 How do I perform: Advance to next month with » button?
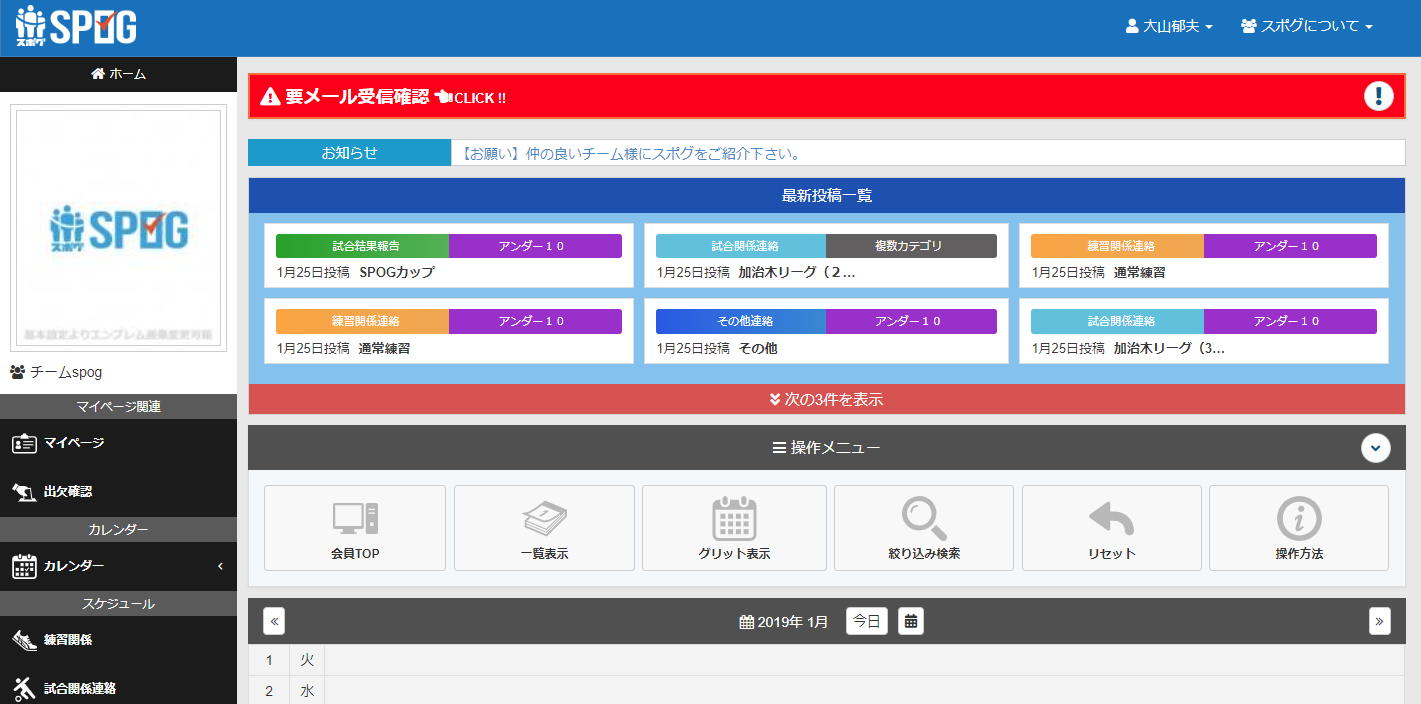(1379, 621)
